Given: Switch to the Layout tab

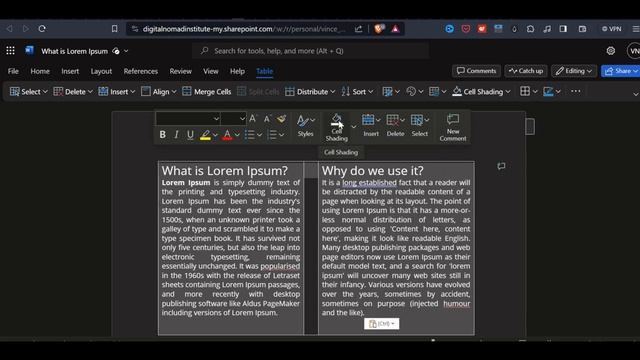Looking at the screenshot, I should coord(101,71).
